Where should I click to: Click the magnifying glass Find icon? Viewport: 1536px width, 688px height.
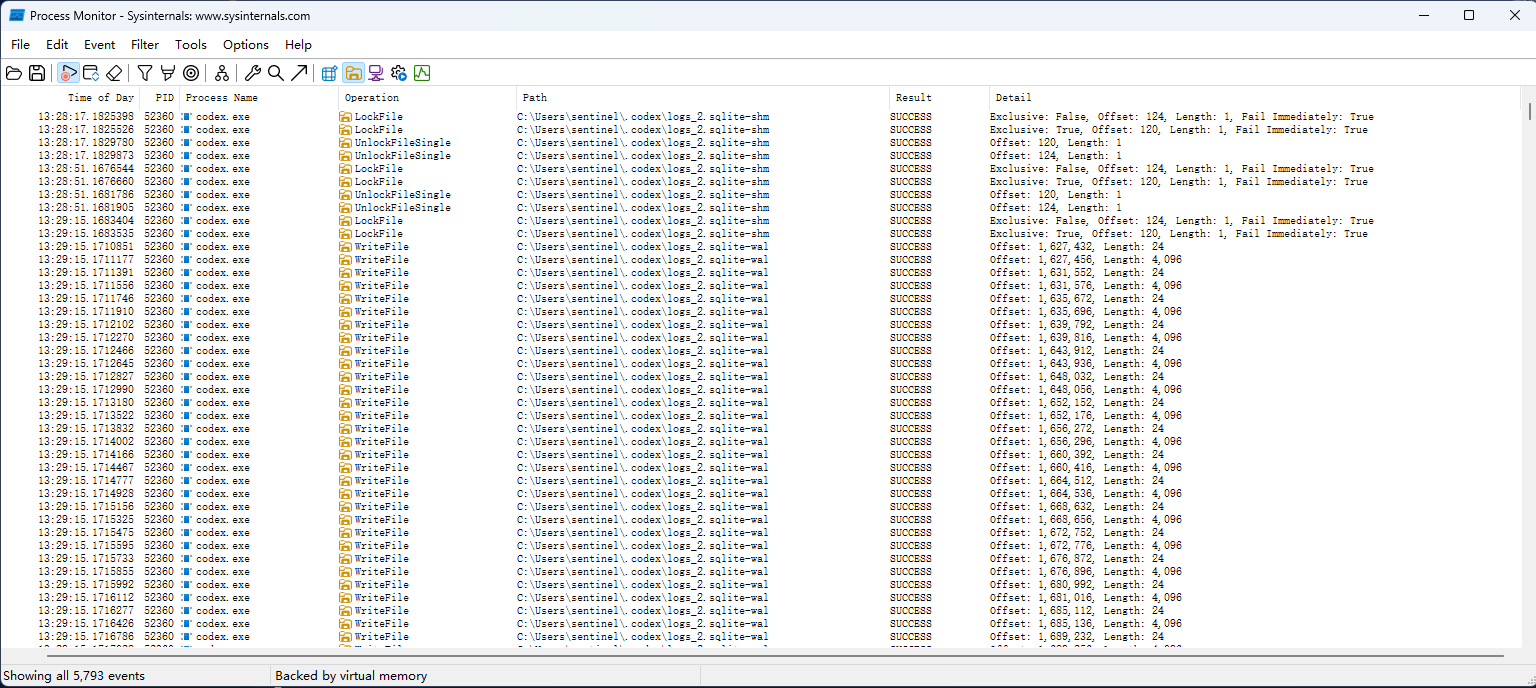click(276, 73)
